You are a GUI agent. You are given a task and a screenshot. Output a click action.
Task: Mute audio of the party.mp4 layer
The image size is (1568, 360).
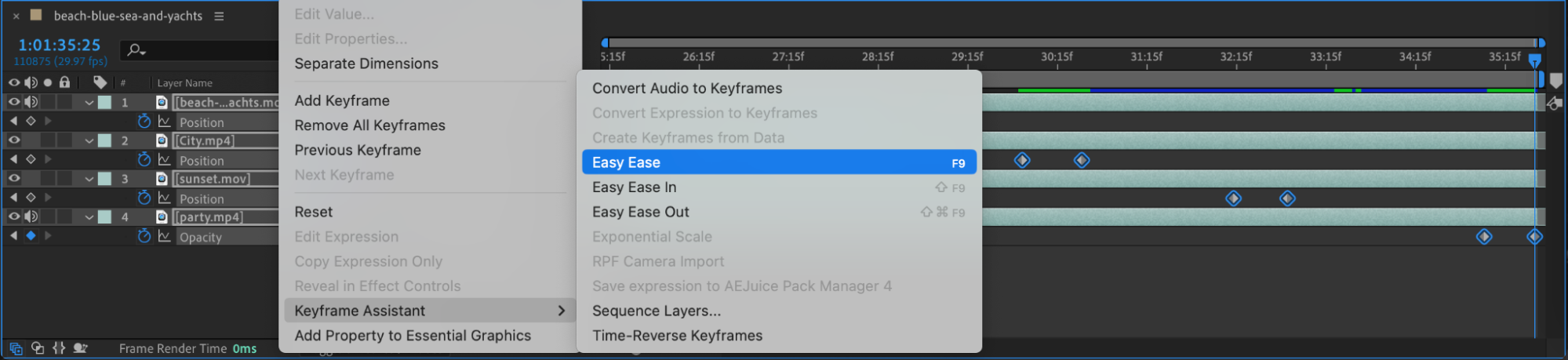tap(31, 216)
